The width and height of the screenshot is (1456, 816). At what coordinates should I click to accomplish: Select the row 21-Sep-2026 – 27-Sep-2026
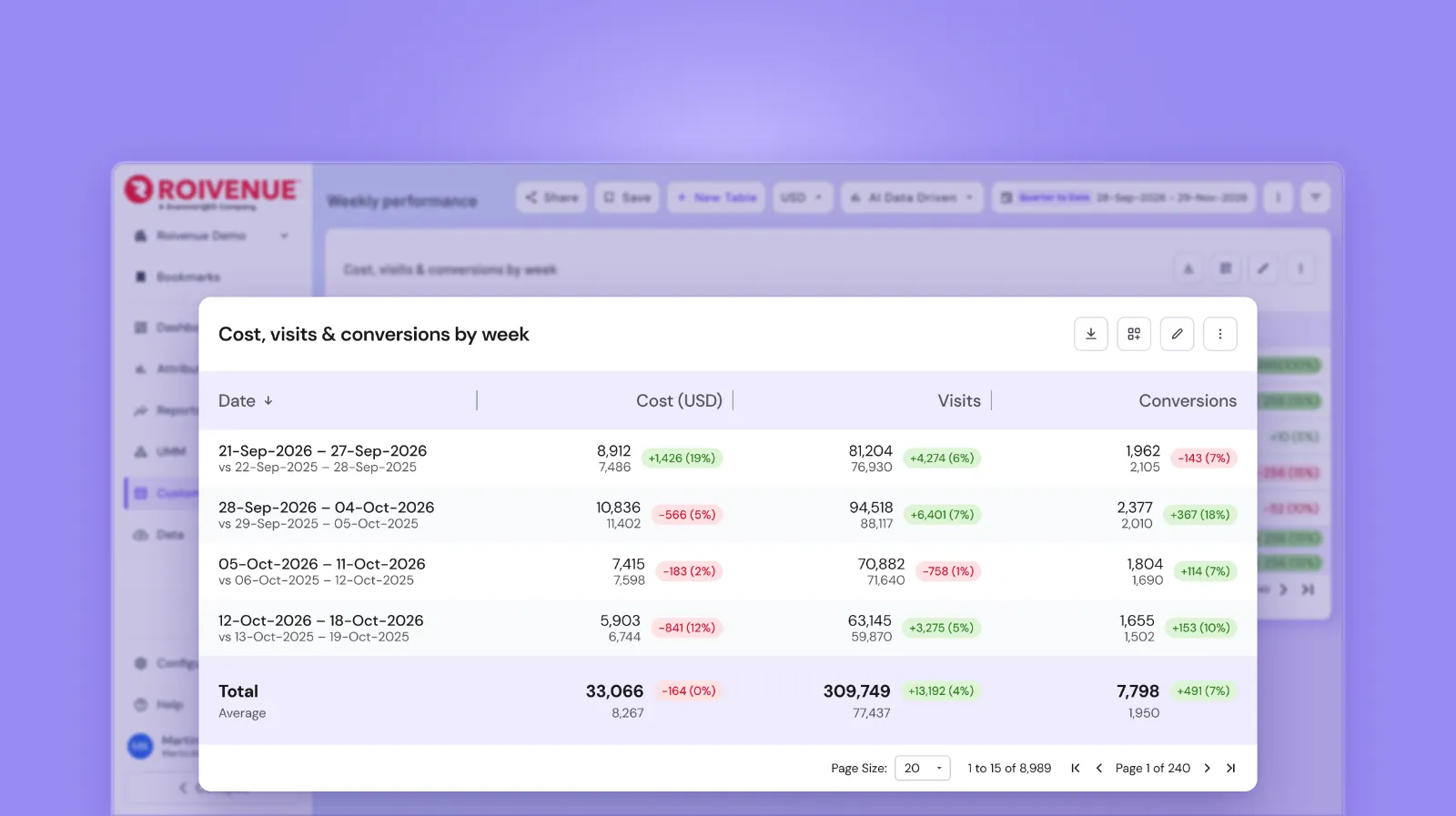click(x=727, y=458)
